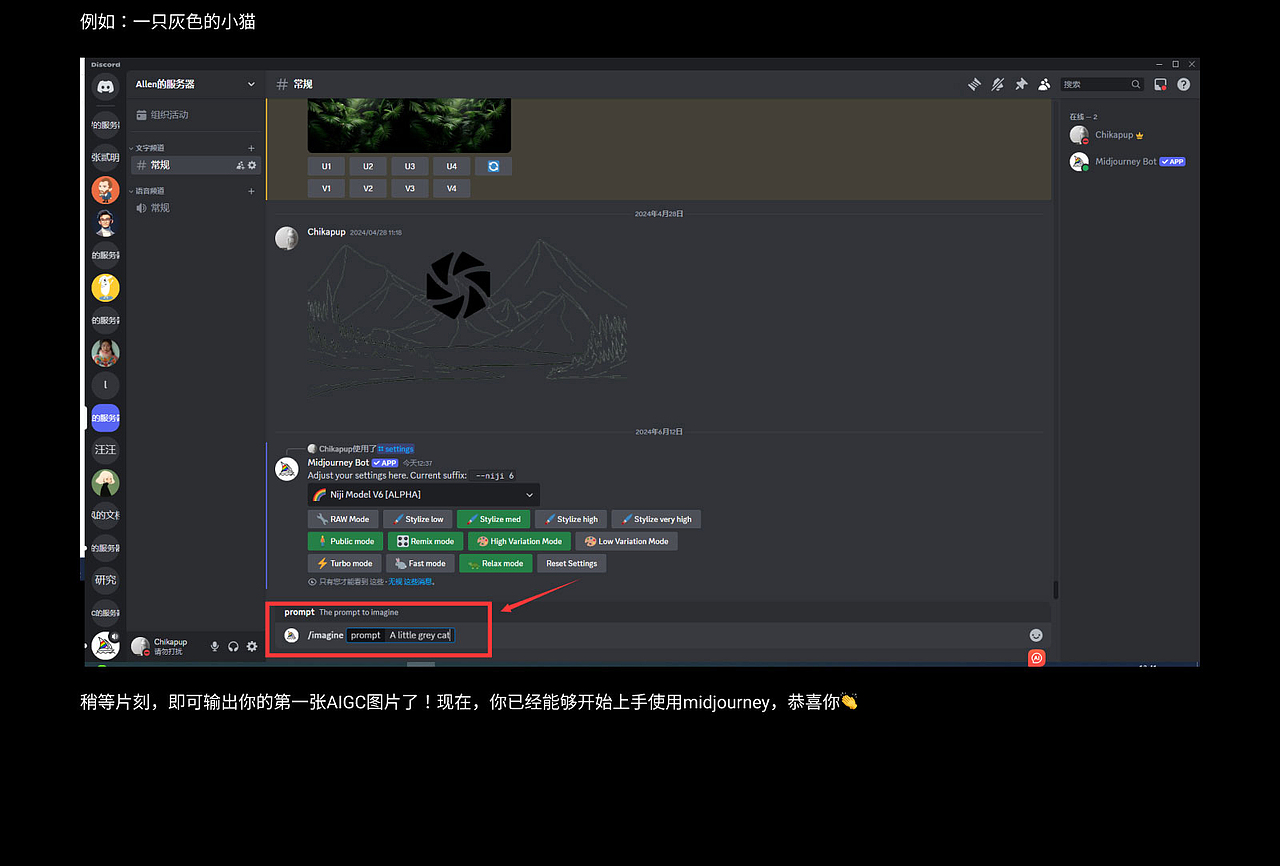This screenshot has width=1280, height=866.
Task: Switch Midjourney to Relax mode
Action: [495, 563]
